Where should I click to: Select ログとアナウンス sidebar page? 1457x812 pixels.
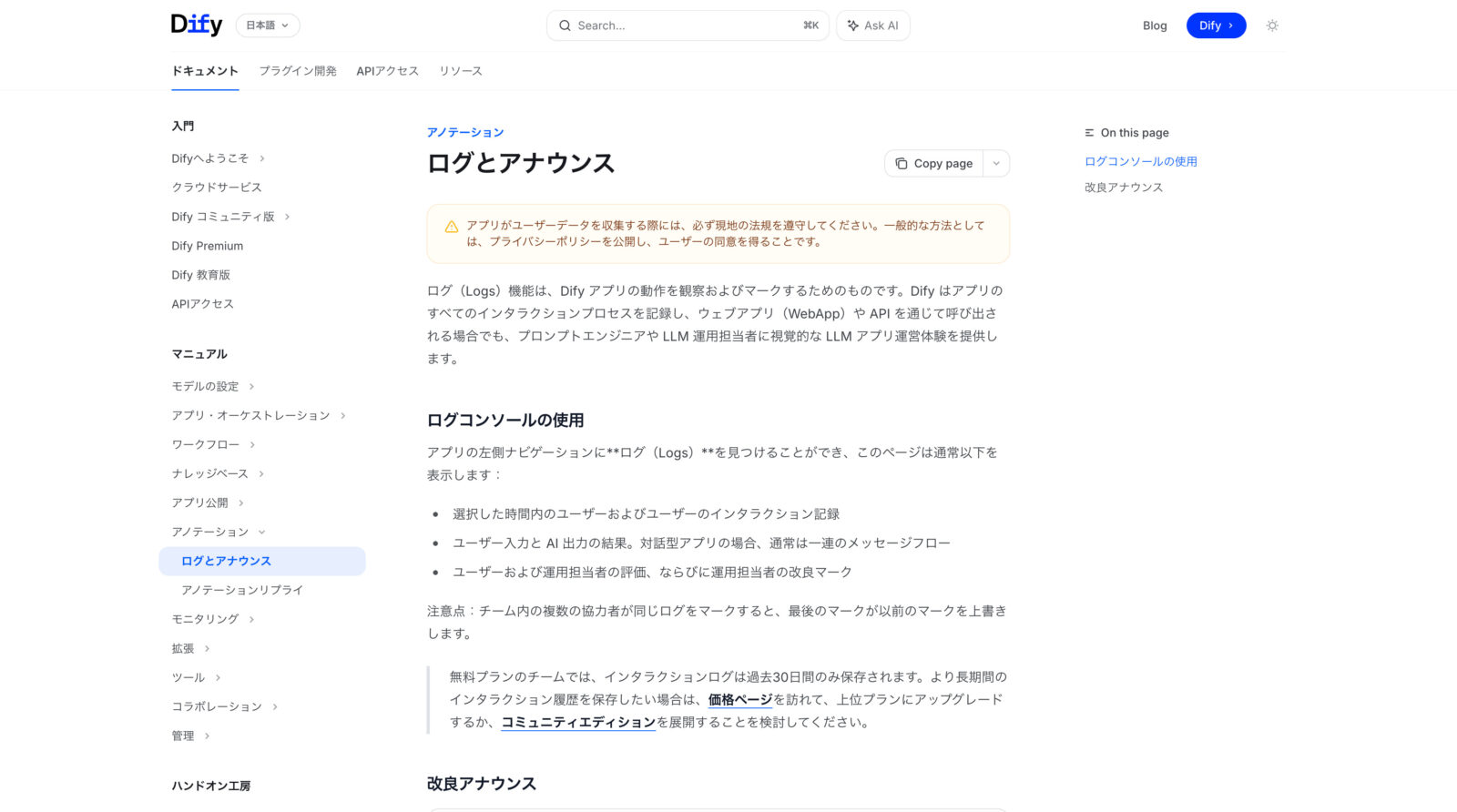262,561
